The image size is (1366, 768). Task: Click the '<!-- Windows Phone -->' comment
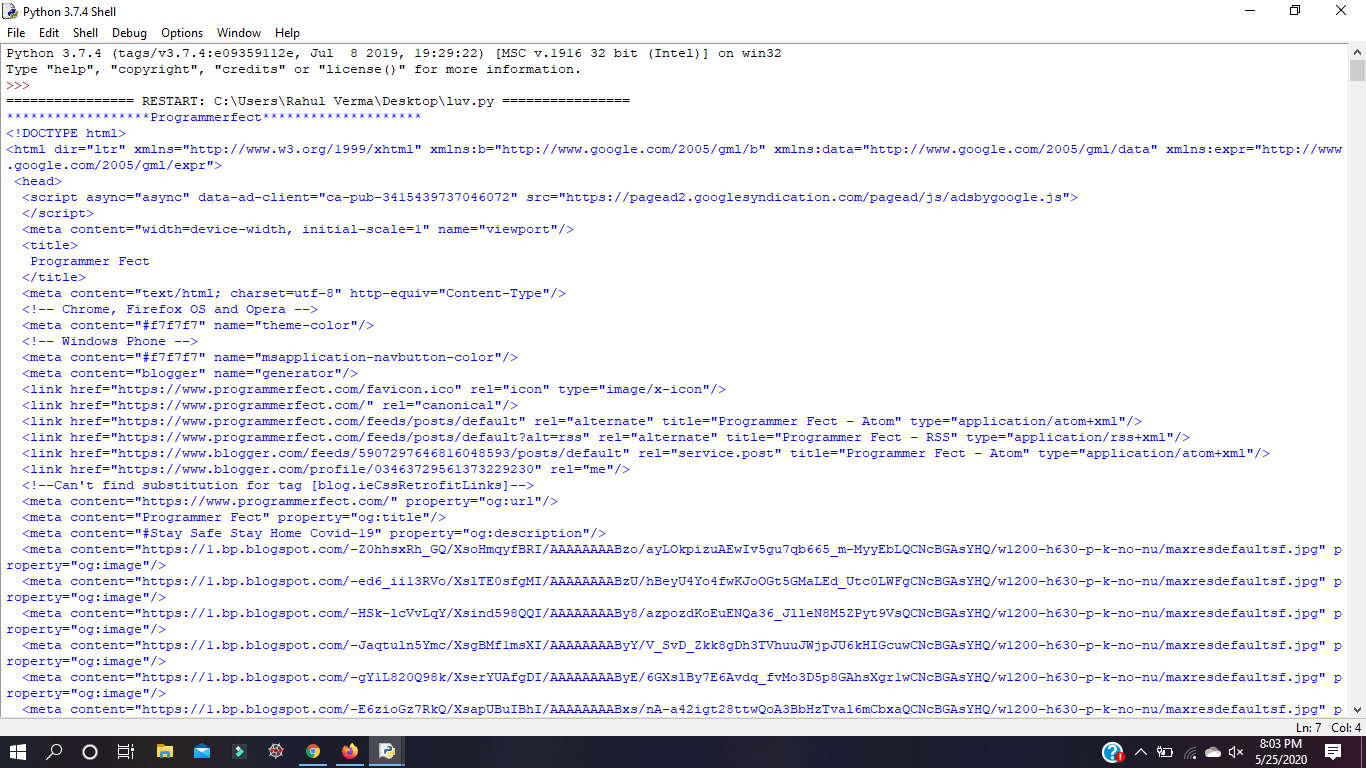point(110,341)
